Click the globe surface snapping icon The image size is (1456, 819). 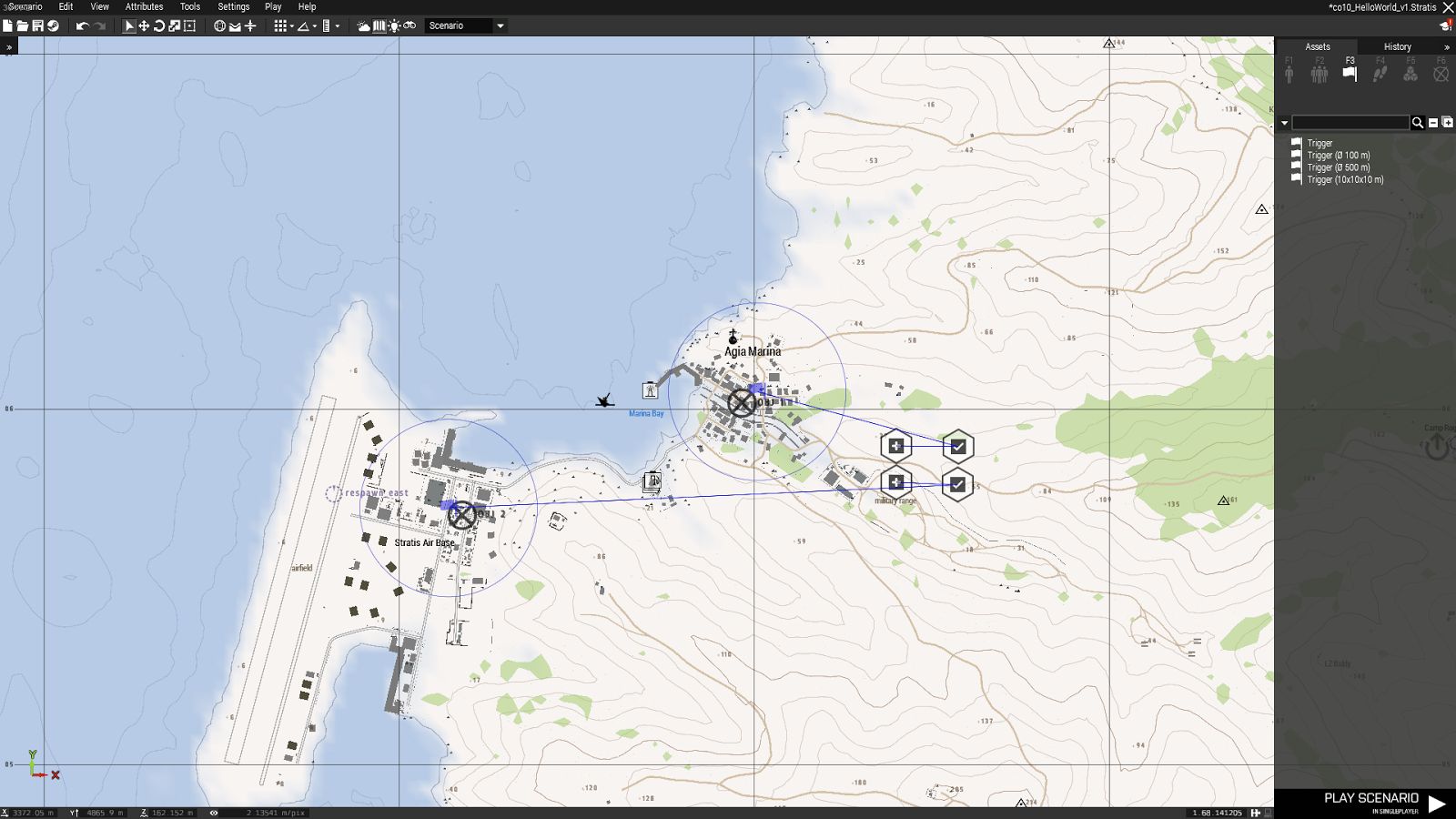tap(219, 25)
